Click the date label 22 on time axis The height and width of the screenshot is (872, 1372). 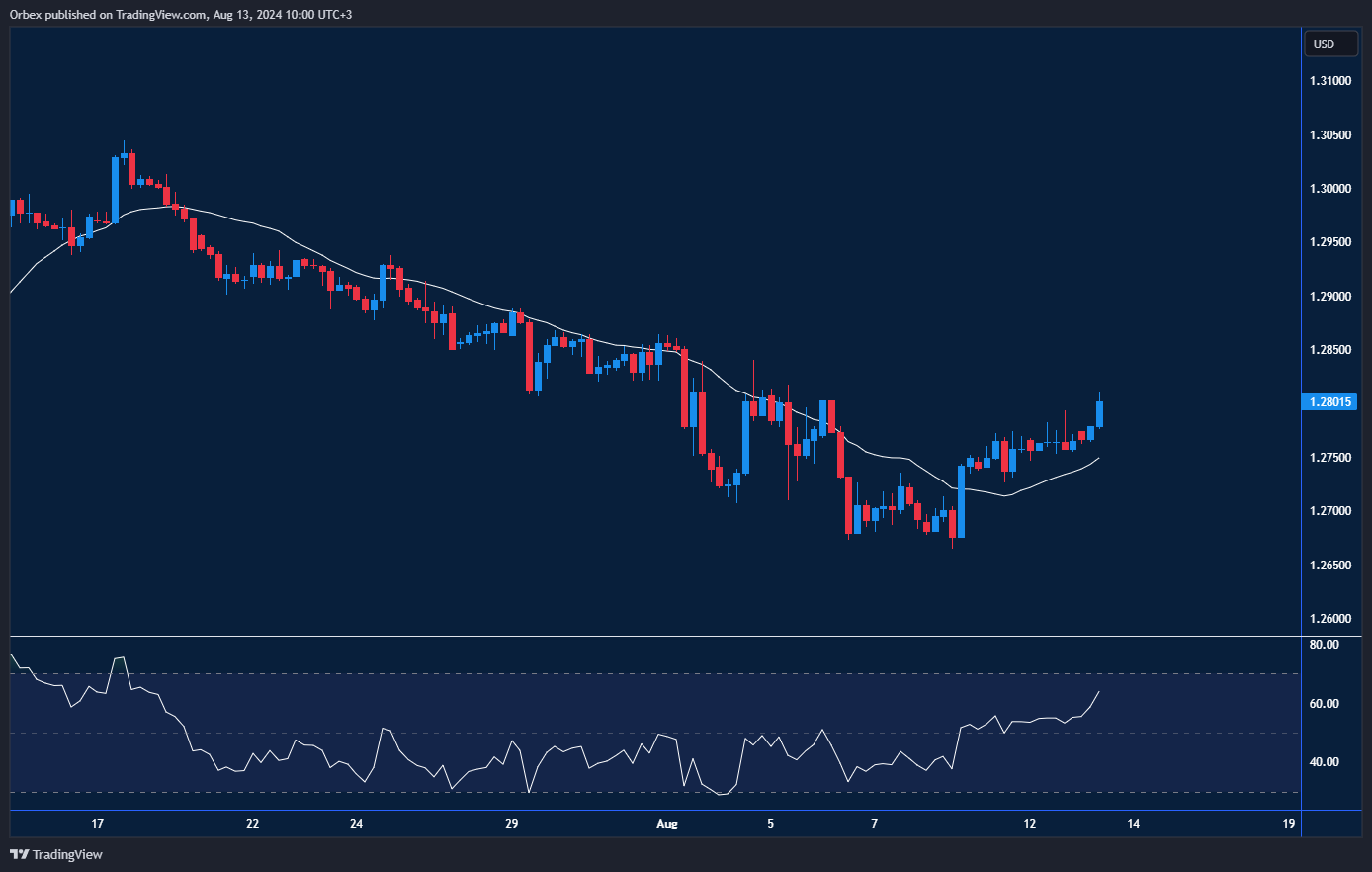pyautogui.click(x=252, y=824)
